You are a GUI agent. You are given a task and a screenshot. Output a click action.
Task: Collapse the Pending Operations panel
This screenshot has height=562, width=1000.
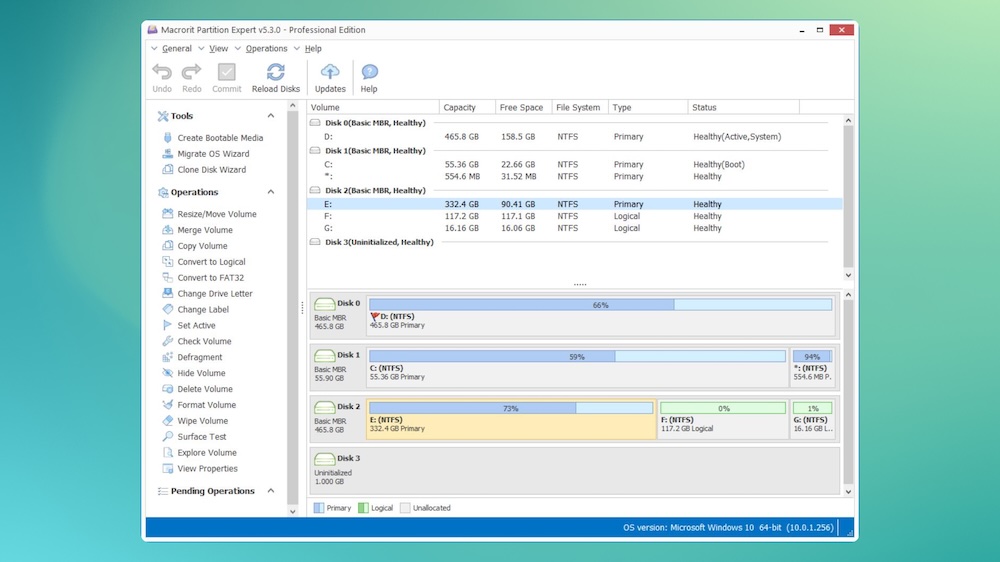tap(270, 491)
